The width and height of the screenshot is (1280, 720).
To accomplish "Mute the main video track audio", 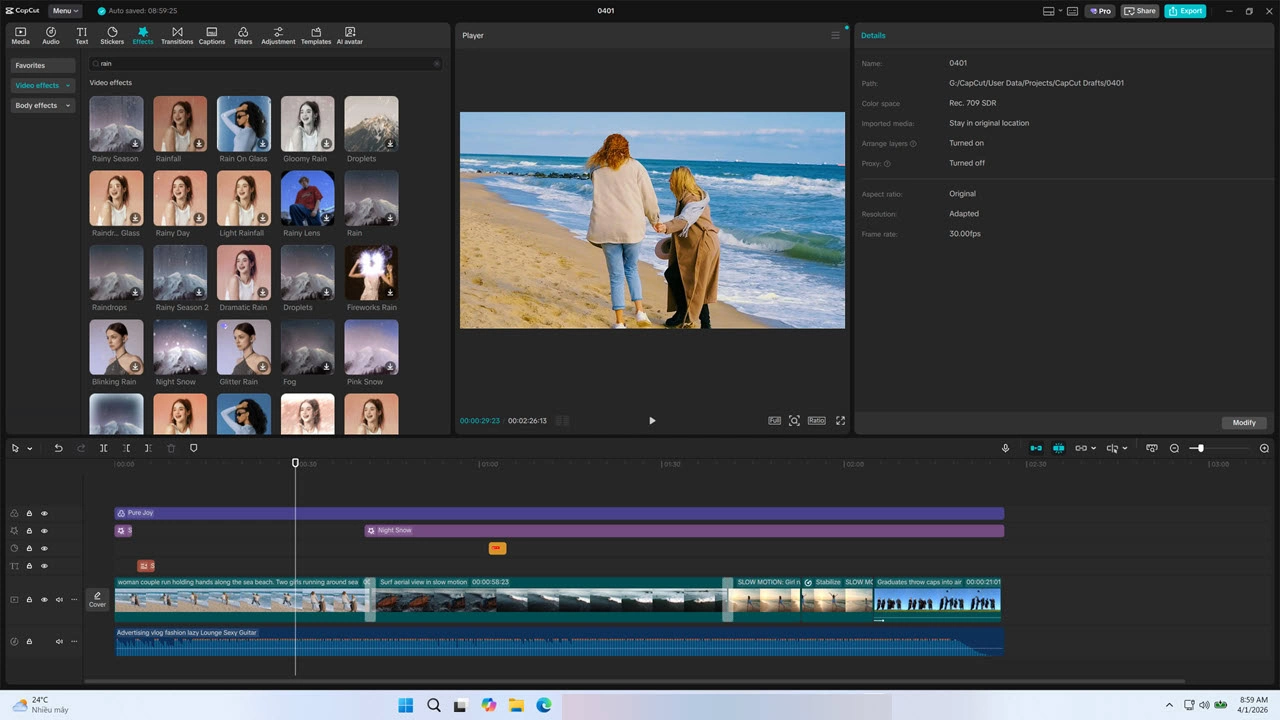I will point(59,600).
